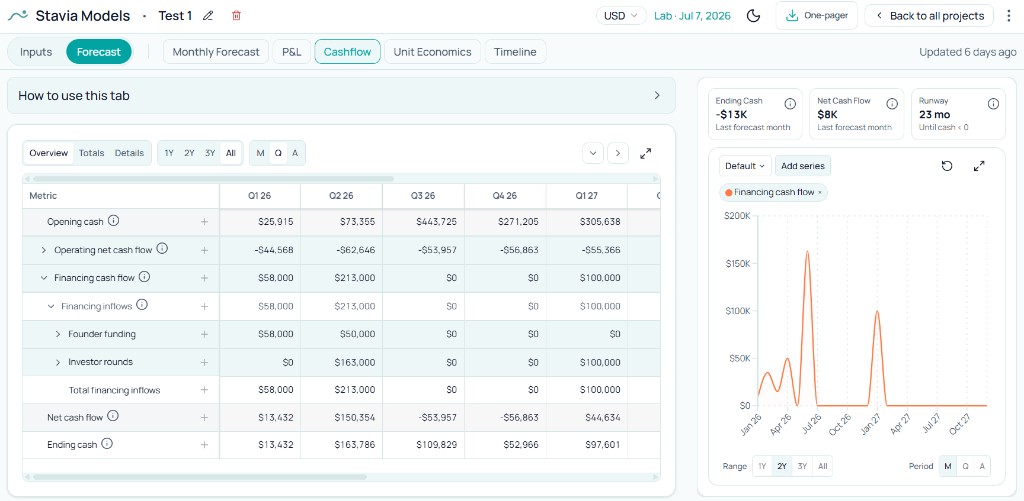The width and height of the screenshot is (1024, 501).
Task: Collapse the Financing cash flow row
Action: tap(44, 278)
